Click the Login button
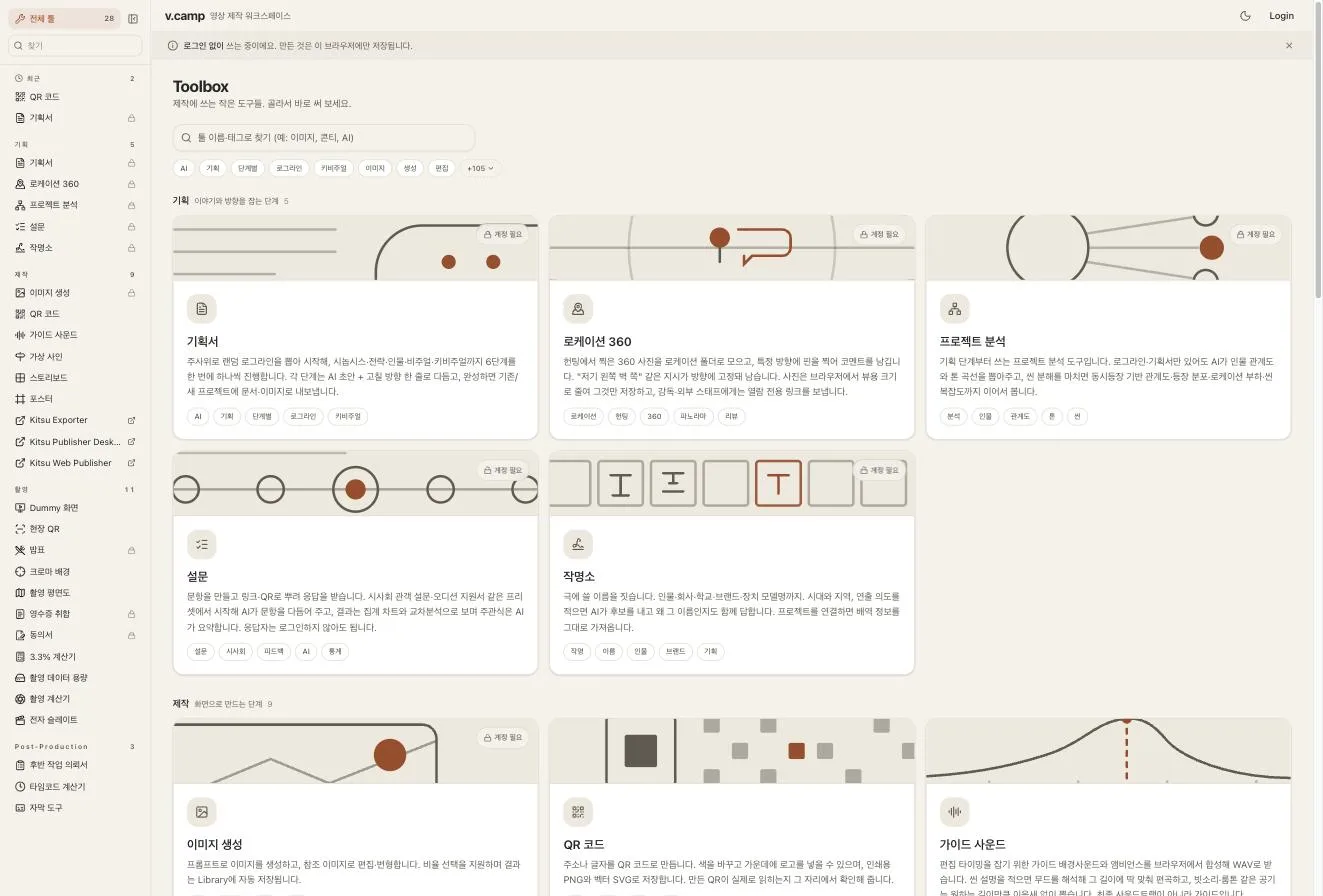The height and width of the screenshot is (896, 1323). tap(1281, 16)
